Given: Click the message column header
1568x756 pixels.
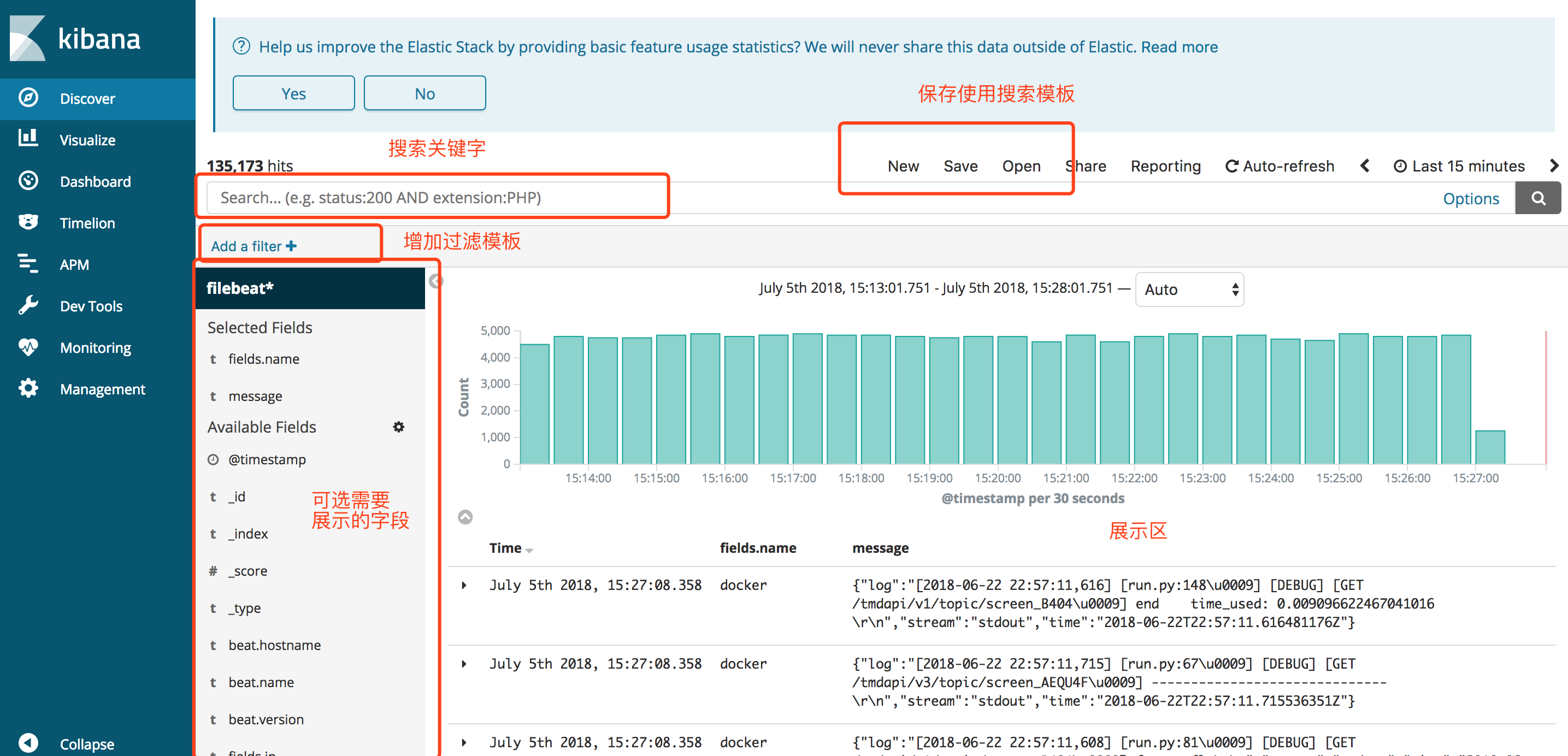Looking at the screenshot, I should [880, 548].
